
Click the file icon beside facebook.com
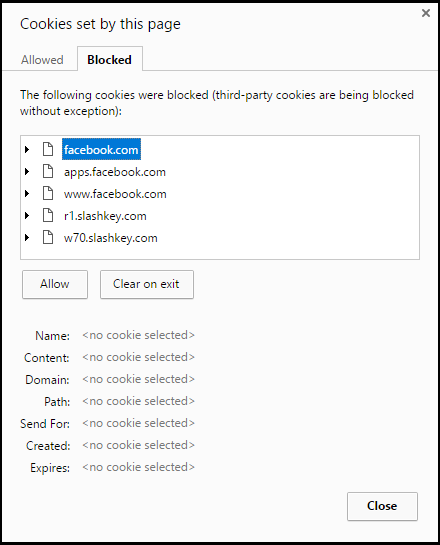click(48, 149)
